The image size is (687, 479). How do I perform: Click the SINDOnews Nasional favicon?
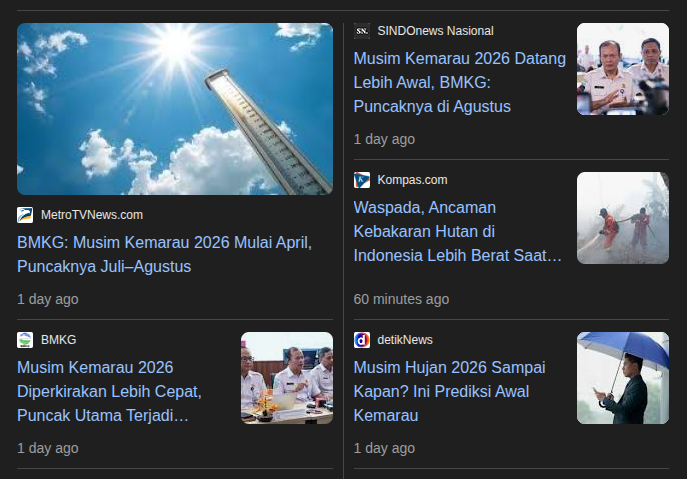click(362, 31)
